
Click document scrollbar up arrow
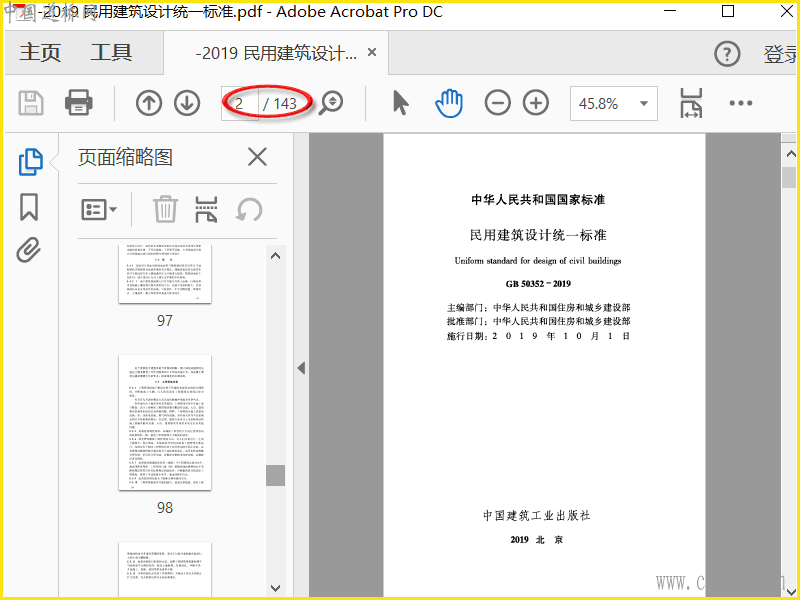790,154
